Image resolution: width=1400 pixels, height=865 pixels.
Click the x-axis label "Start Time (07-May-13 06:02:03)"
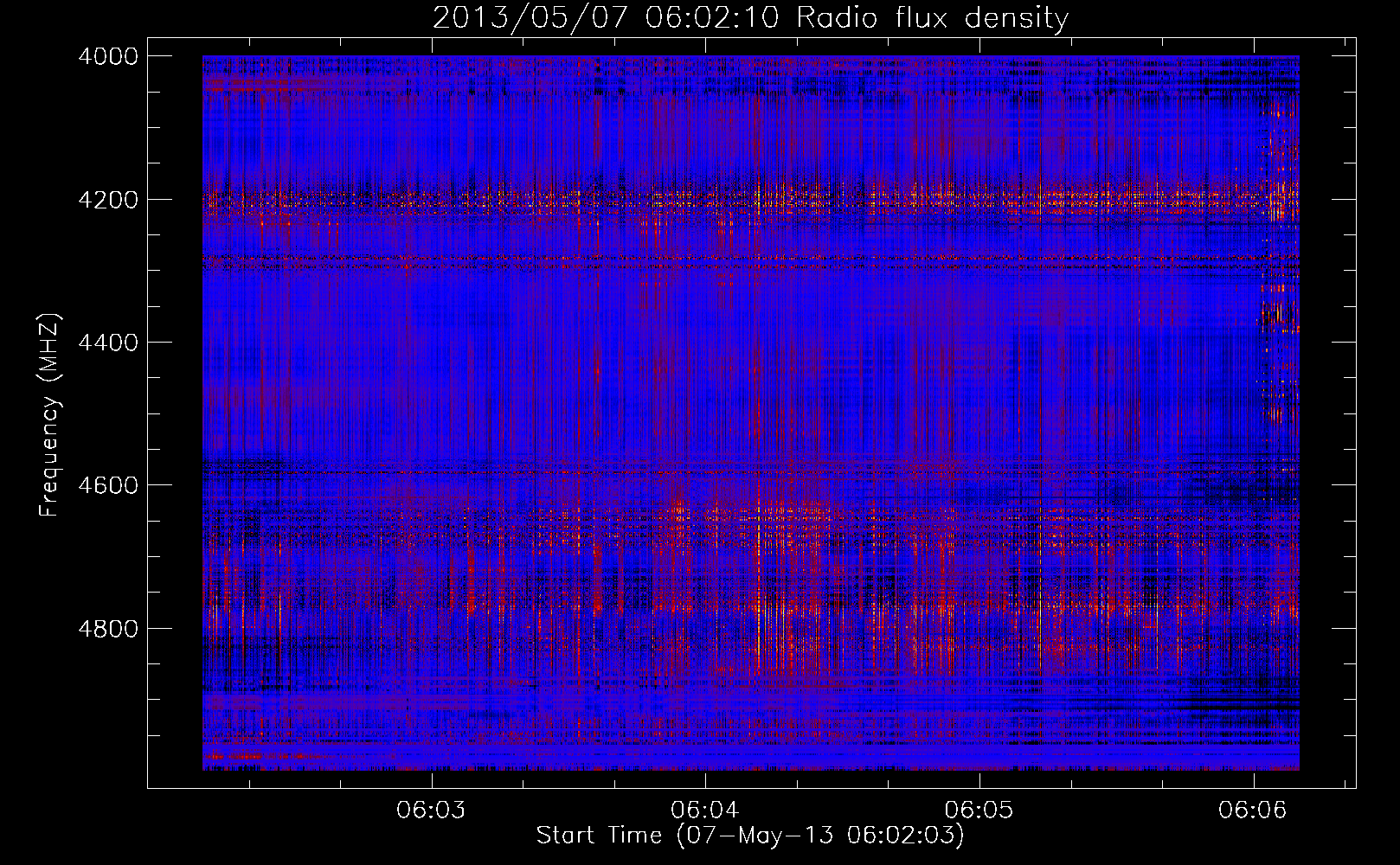[750, 836]
